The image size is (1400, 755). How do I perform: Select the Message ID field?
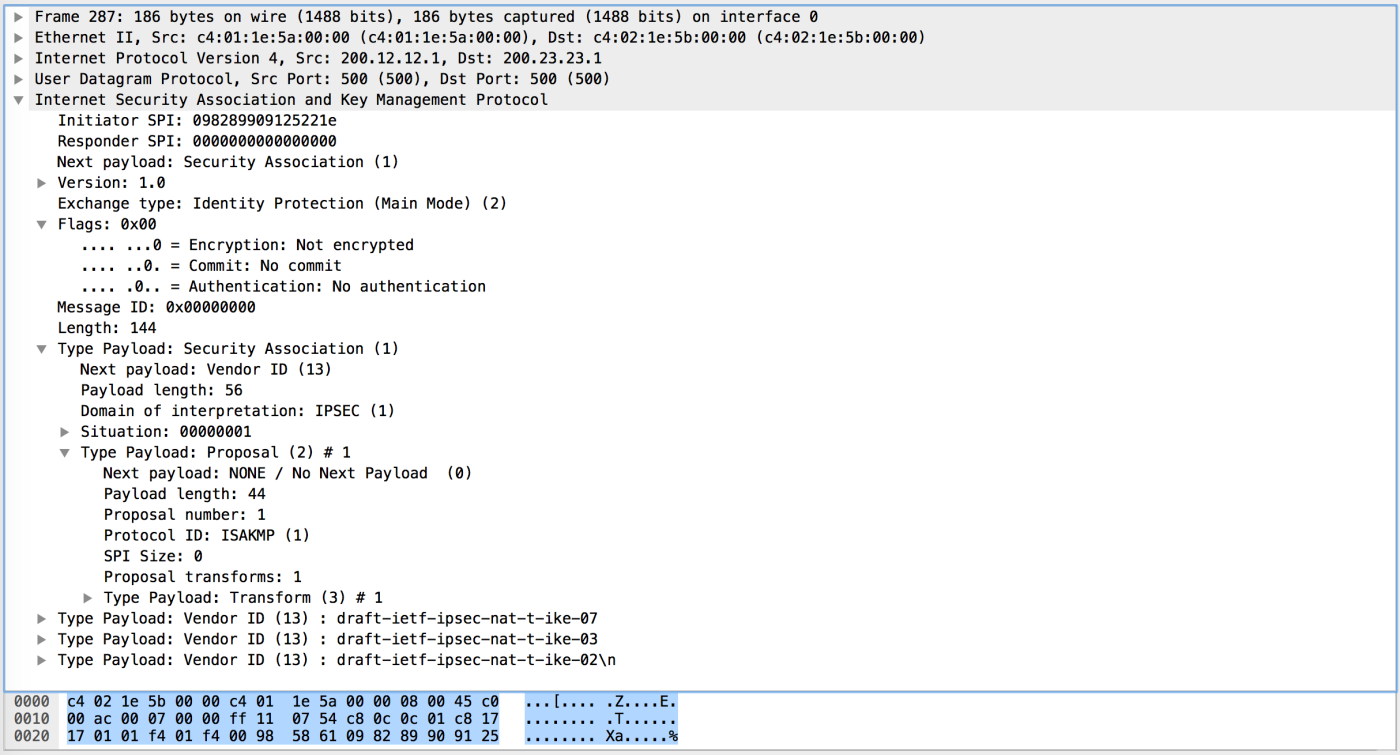point(155,307)
